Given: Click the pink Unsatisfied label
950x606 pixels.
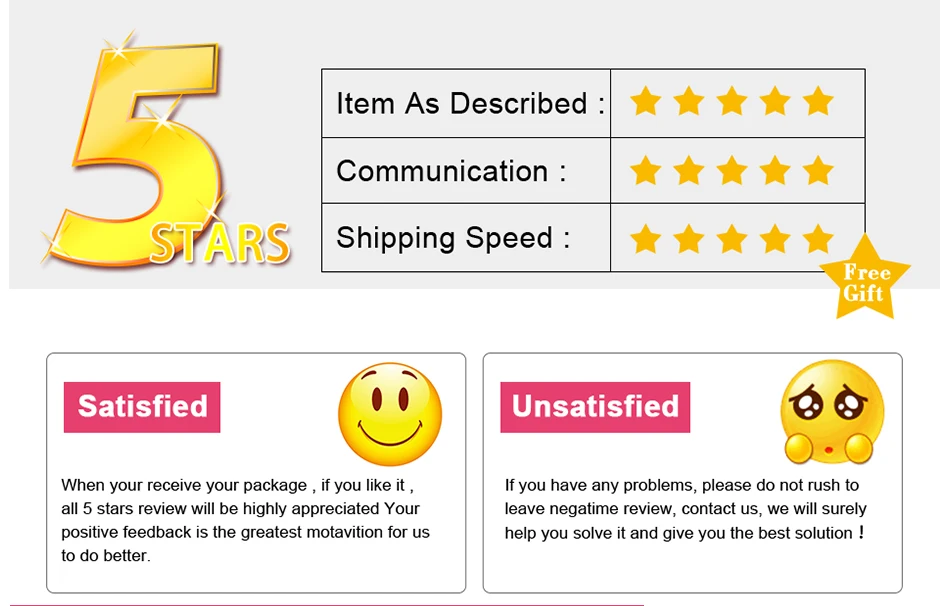Looking at the screenshot, I should pos(595,407).
